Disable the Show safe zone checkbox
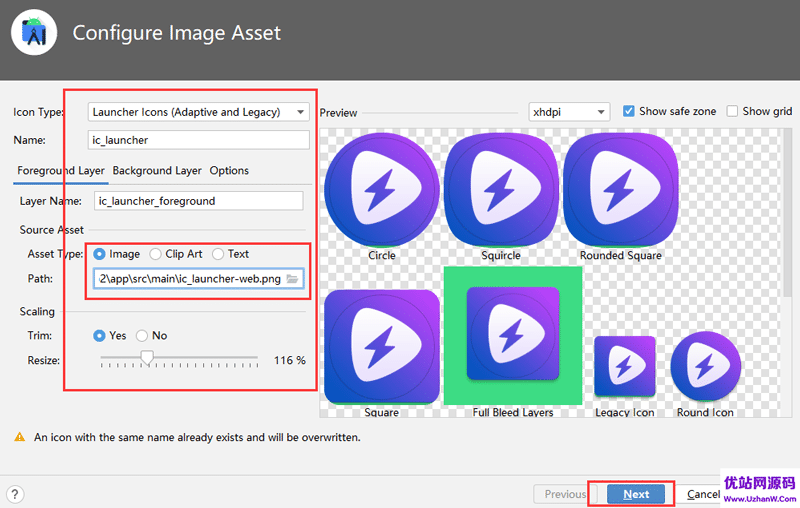This screenshot has width=800, height=508. point(629,111)
